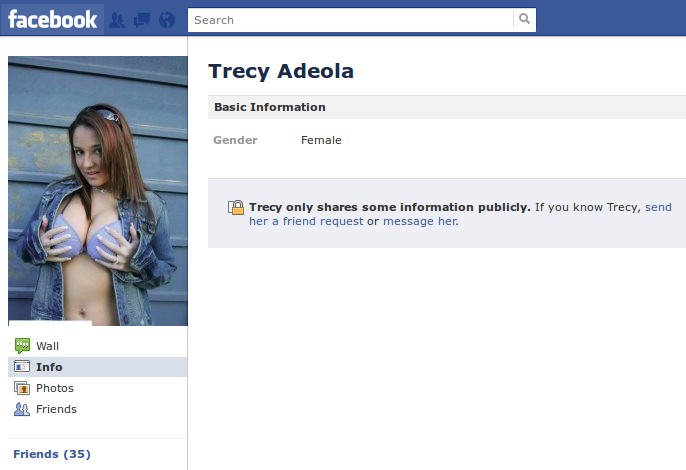Click the Info card icon
Screen dimensions: 686x470
[22, 366]
